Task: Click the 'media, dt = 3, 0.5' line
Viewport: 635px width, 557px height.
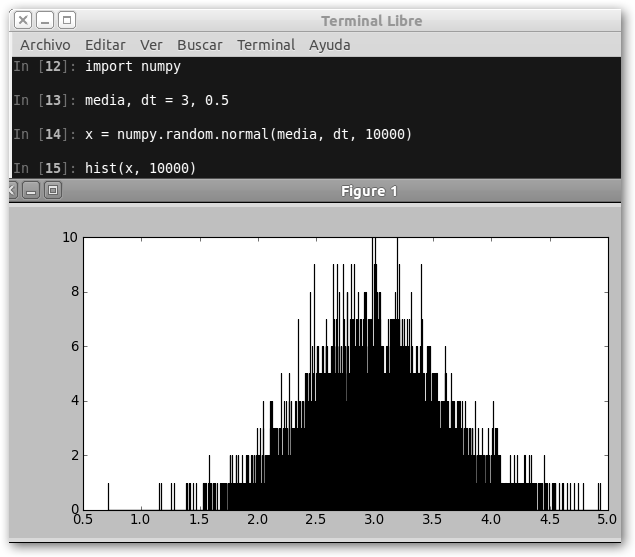Action: coord(157,101)
